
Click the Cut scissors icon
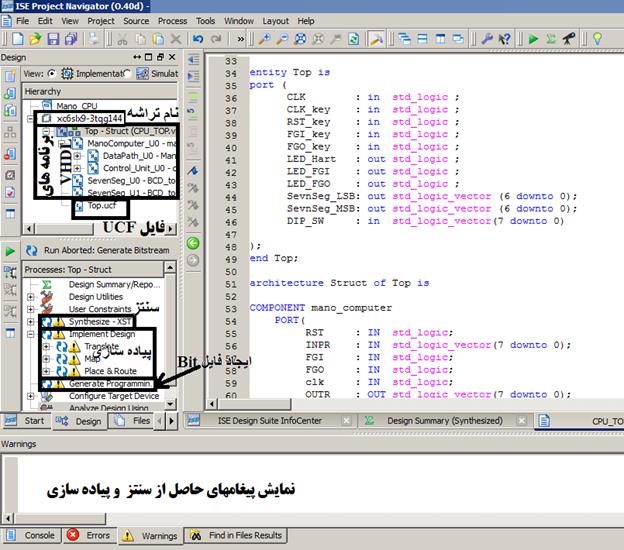122,39
